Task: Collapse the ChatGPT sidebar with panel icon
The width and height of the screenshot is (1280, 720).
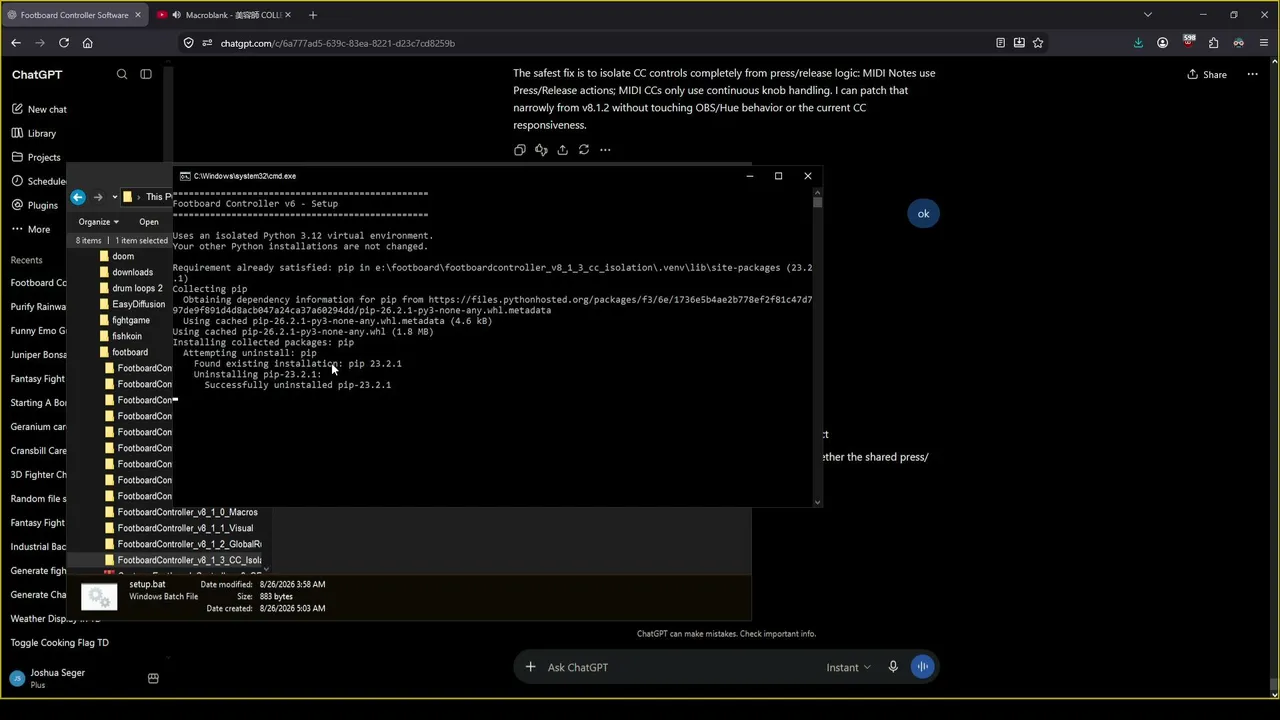Action: [x=146, y=74]
